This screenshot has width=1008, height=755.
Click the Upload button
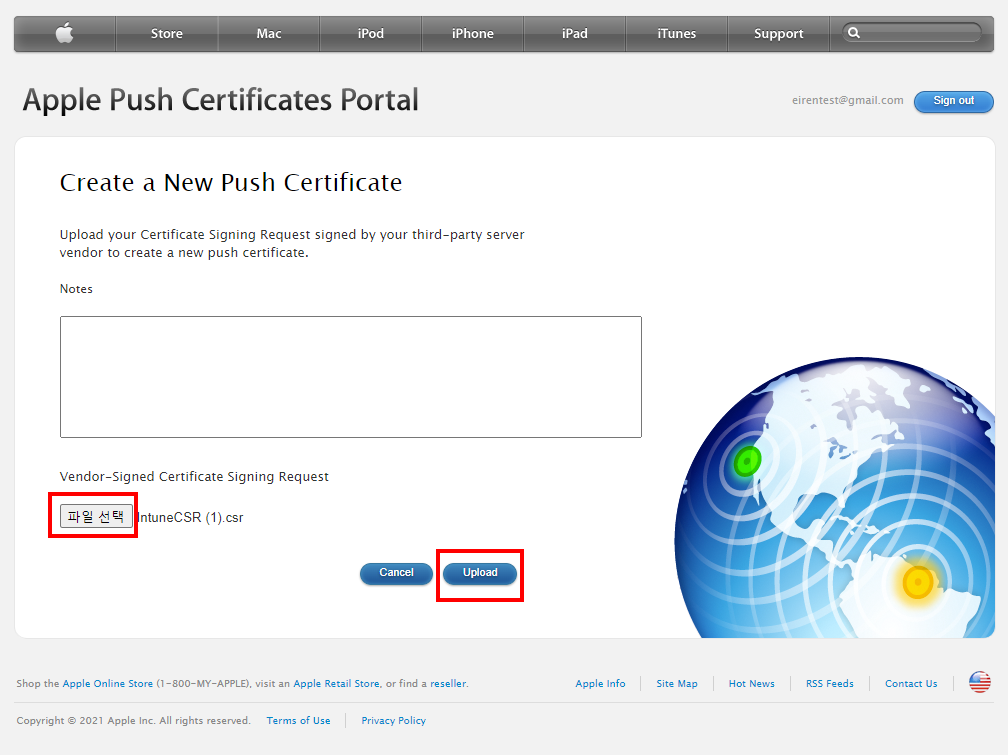pos(480,573)
